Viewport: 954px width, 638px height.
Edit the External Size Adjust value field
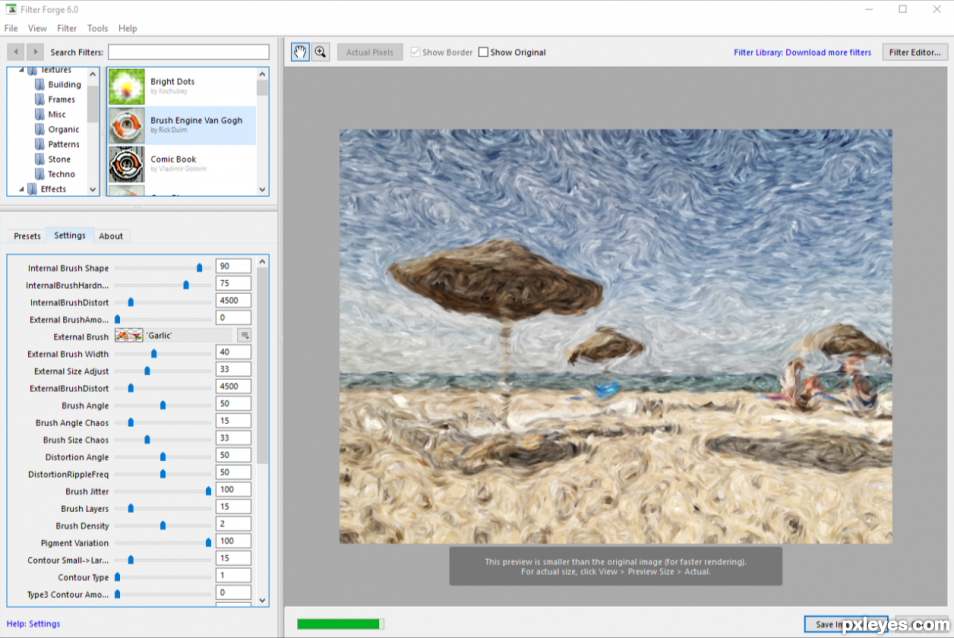pos(233,369)
